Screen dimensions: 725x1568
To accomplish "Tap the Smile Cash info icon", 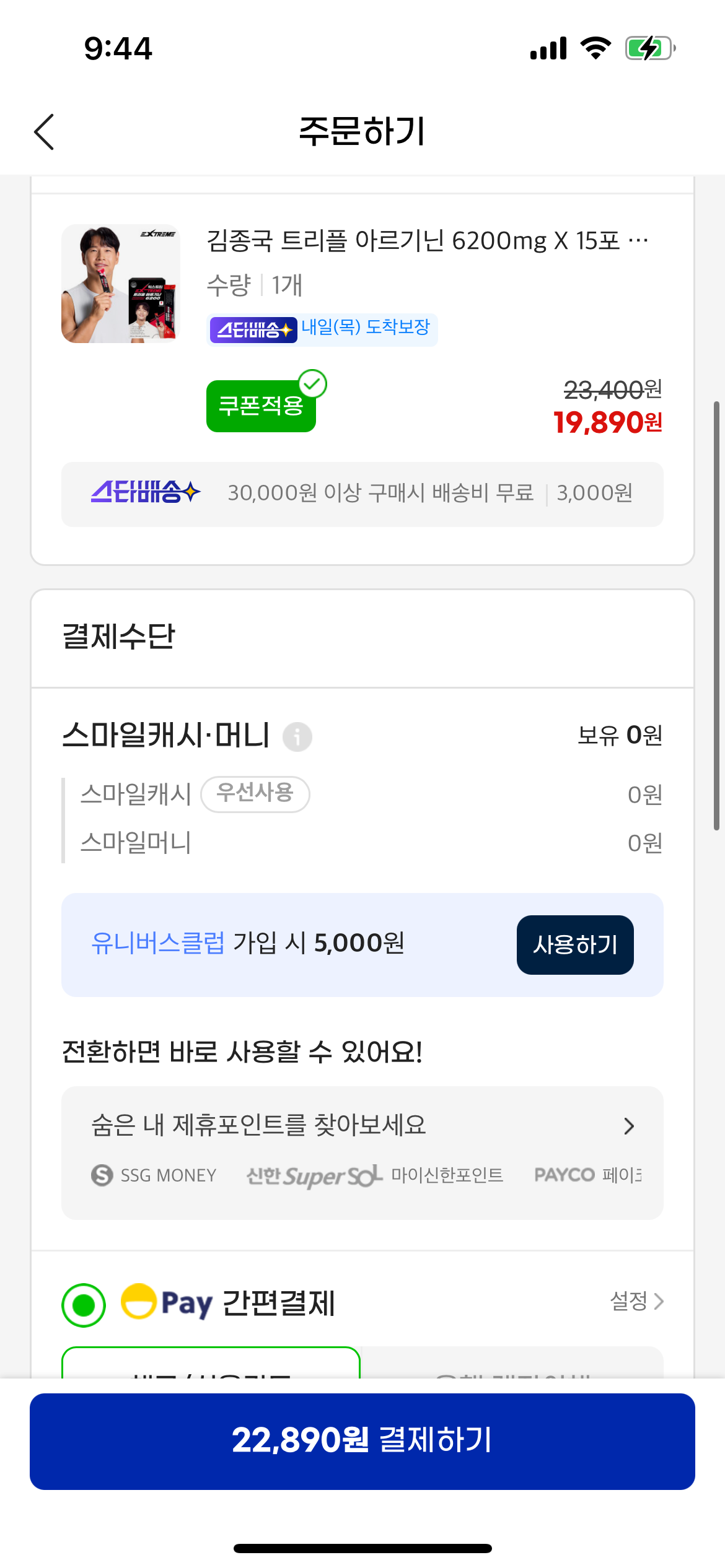I will 297,737.
